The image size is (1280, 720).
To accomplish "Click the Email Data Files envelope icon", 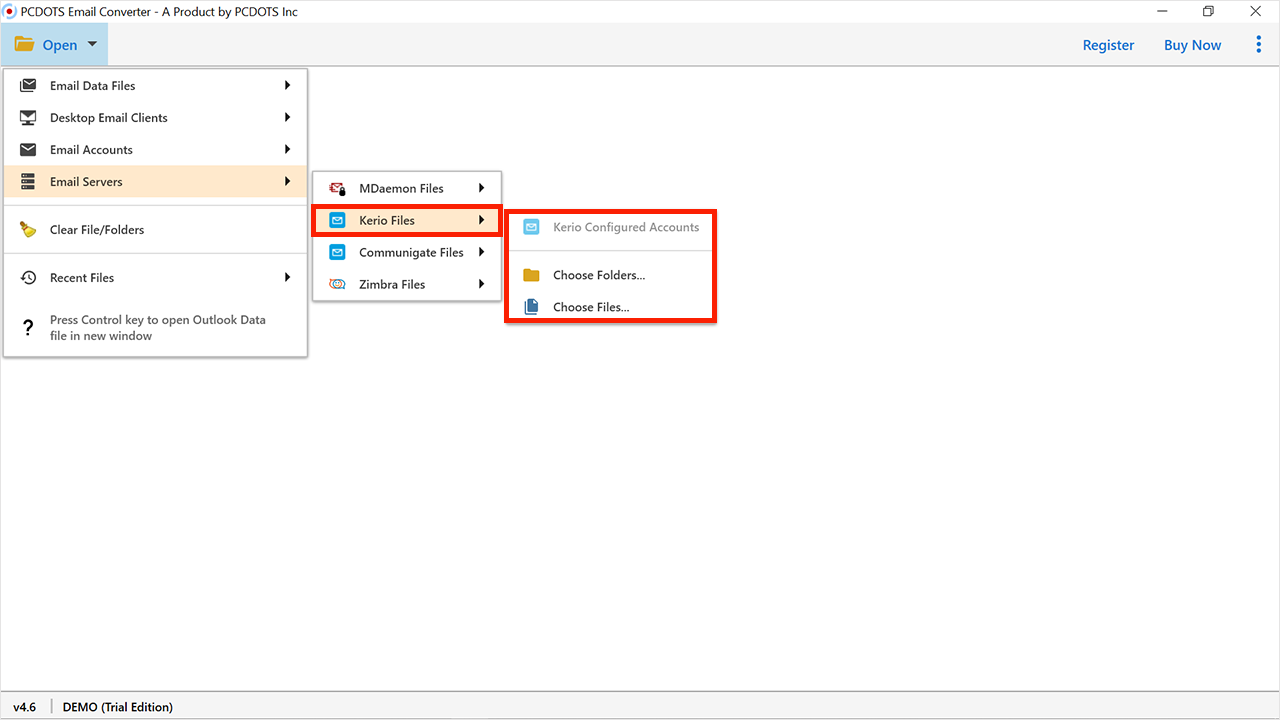I will (x=28, y=85).
